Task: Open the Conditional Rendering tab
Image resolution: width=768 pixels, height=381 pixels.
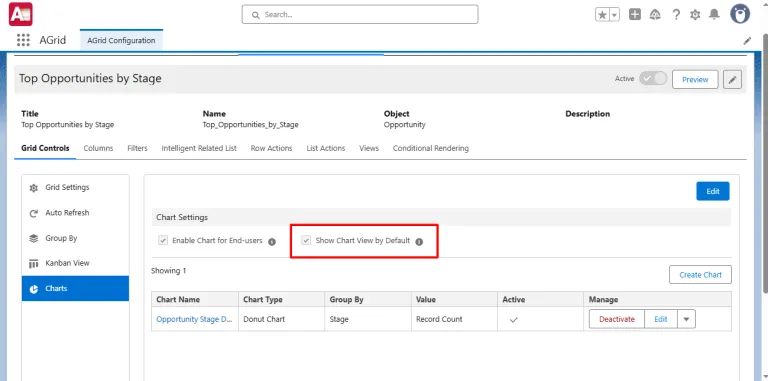Action: [x=431, y=148]
